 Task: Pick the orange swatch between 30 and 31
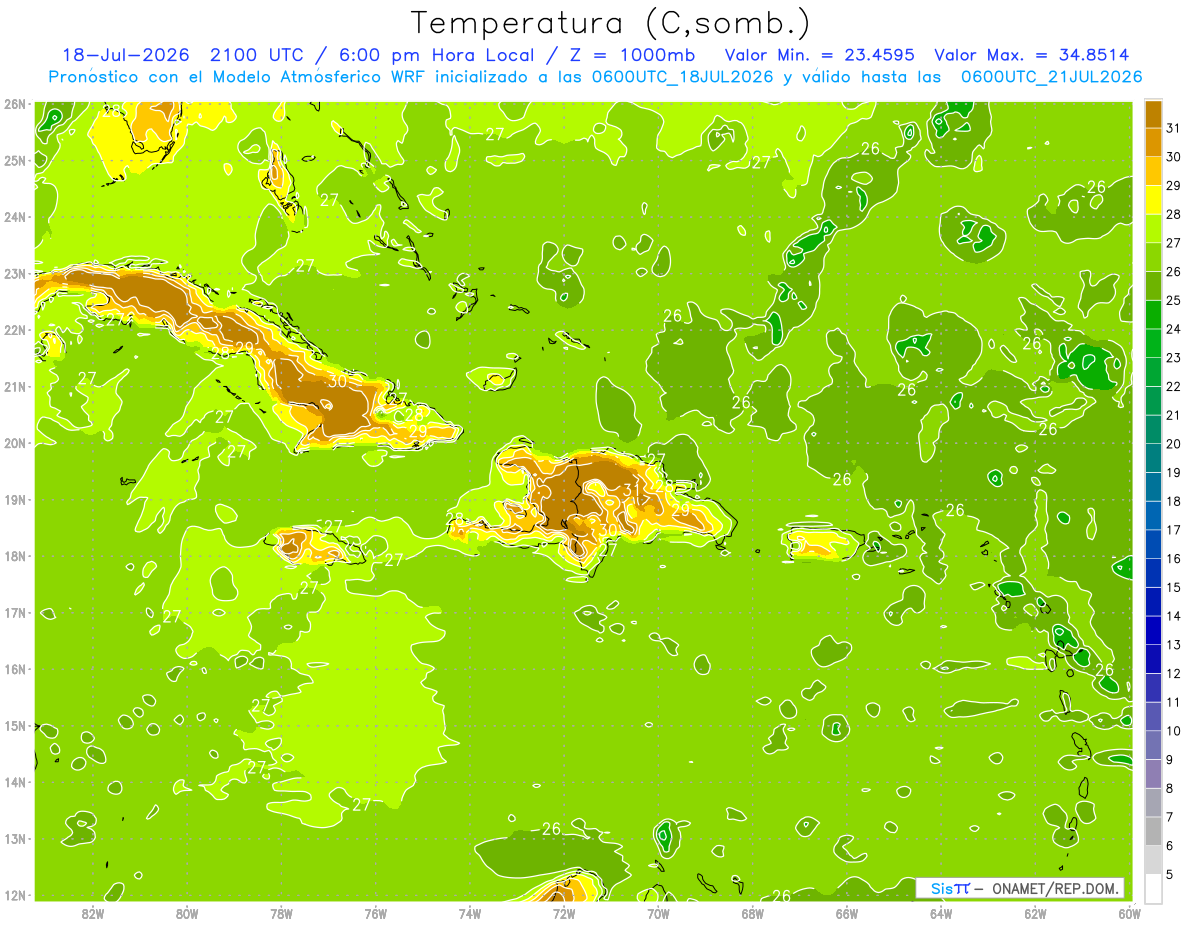pos(1153,142)
